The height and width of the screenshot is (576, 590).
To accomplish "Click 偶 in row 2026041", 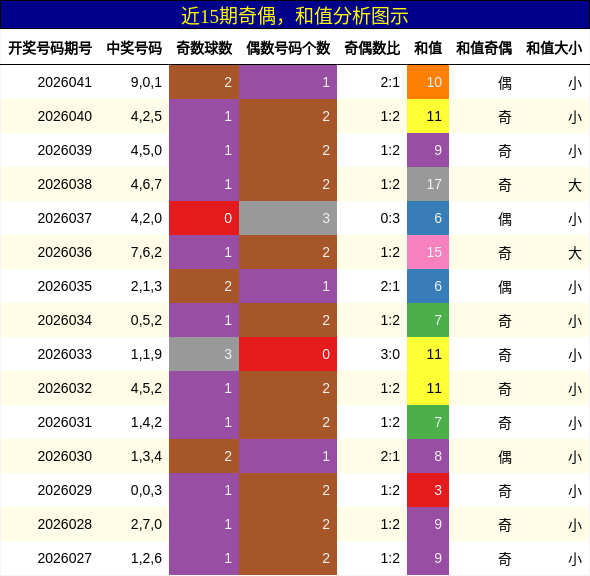I will (505, 83).
